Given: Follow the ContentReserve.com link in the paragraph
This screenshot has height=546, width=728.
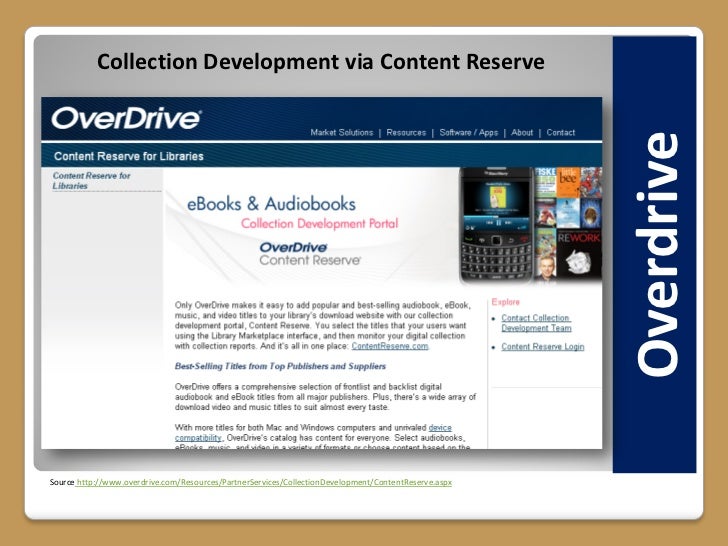Looking at the screenshot, I should tap(390, 346).
